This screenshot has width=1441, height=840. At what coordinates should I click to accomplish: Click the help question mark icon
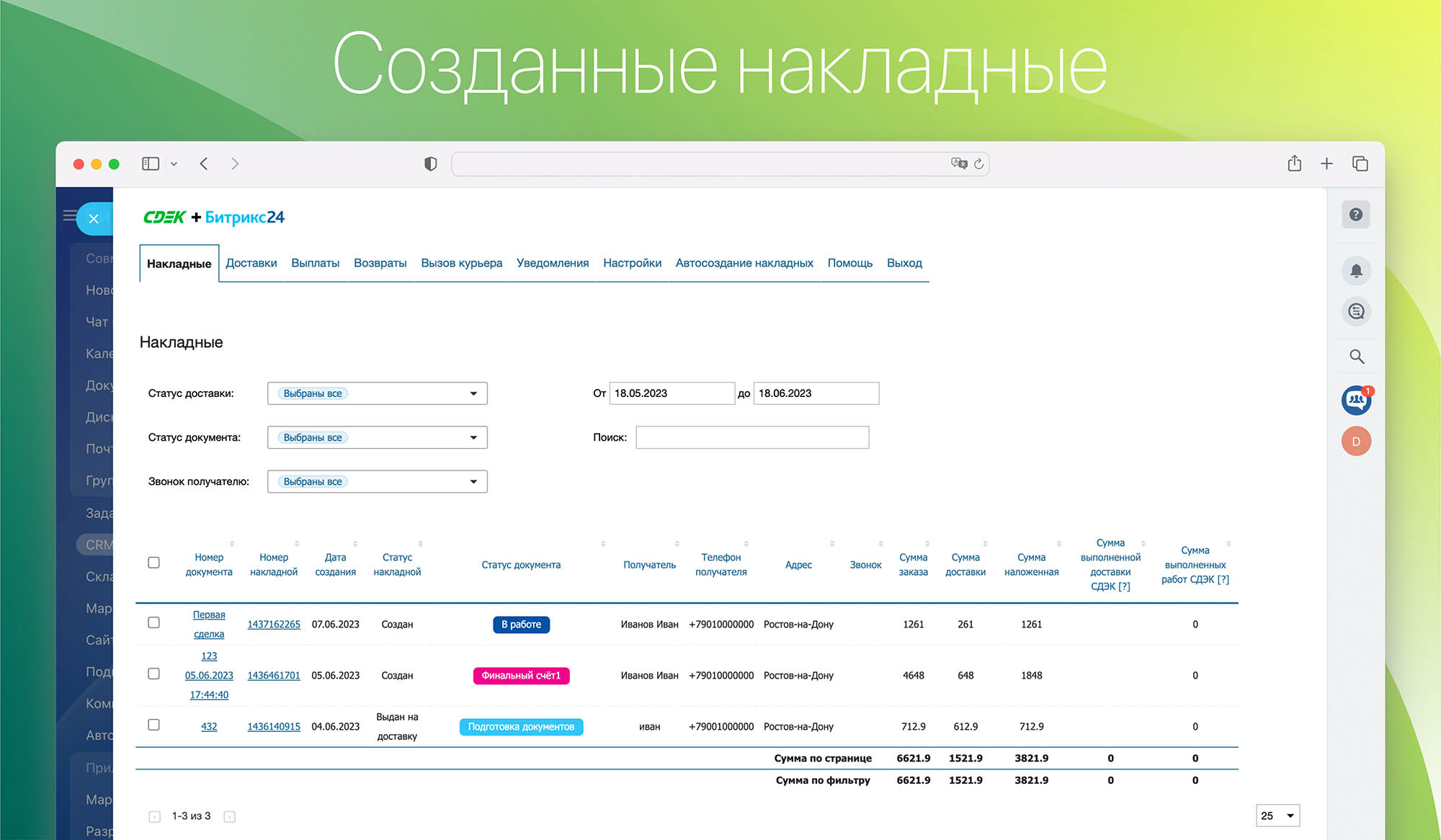1355,215
